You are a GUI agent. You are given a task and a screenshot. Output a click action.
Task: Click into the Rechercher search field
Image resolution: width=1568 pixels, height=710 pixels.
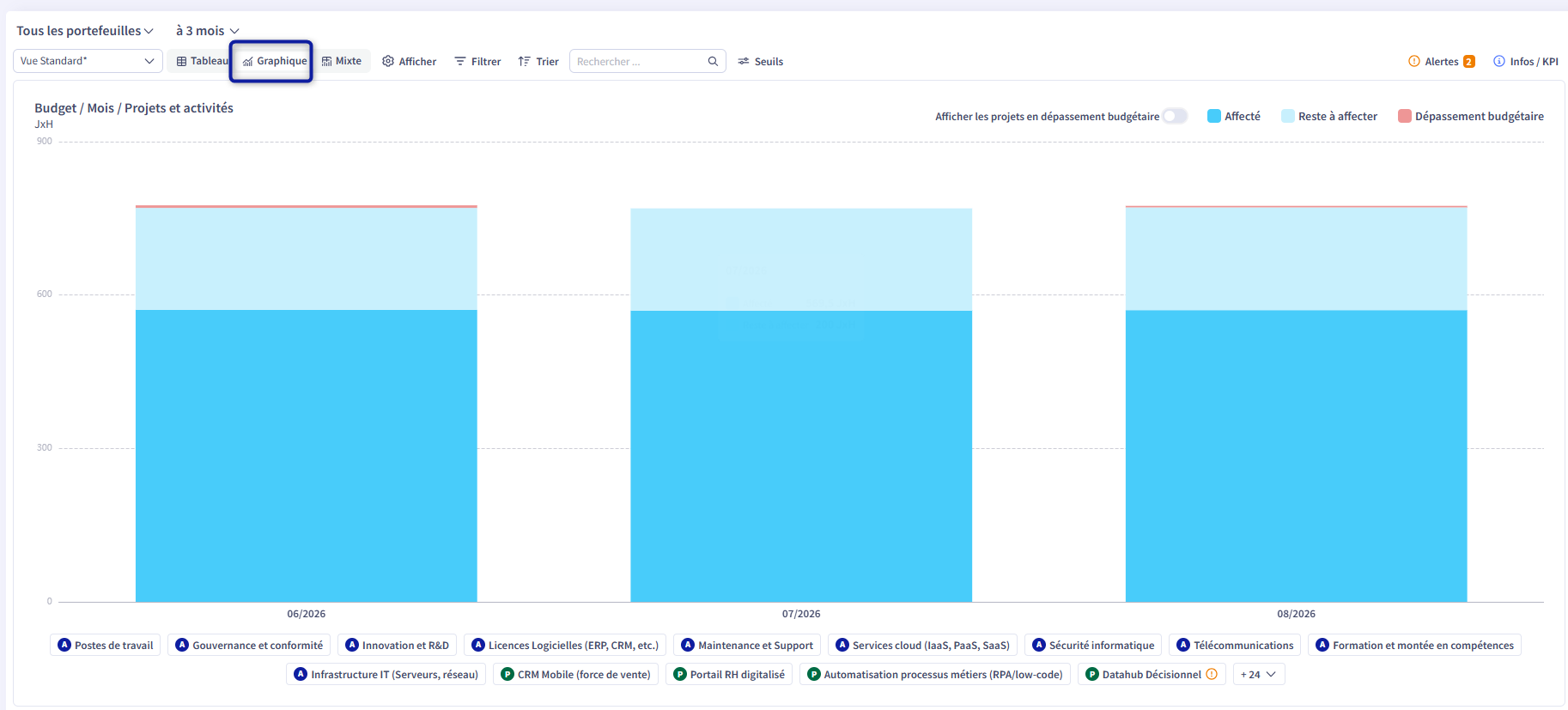click(x=639, y=61)
